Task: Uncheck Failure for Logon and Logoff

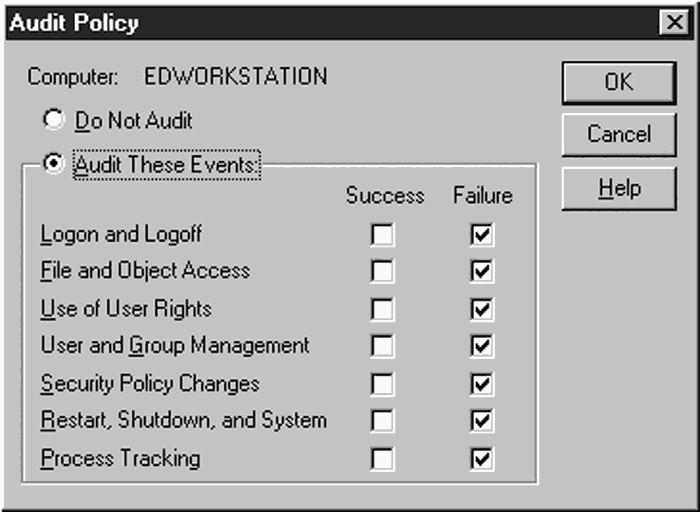Action: (482, 235)
